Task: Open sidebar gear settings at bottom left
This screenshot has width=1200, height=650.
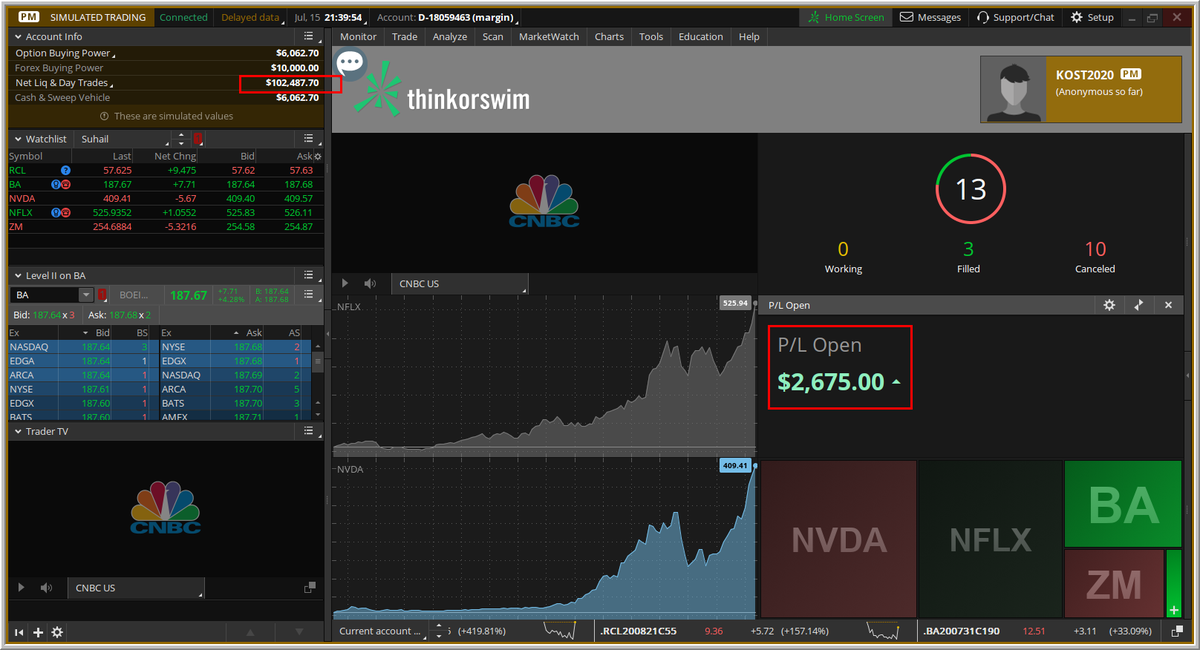Action: point(57,632)
